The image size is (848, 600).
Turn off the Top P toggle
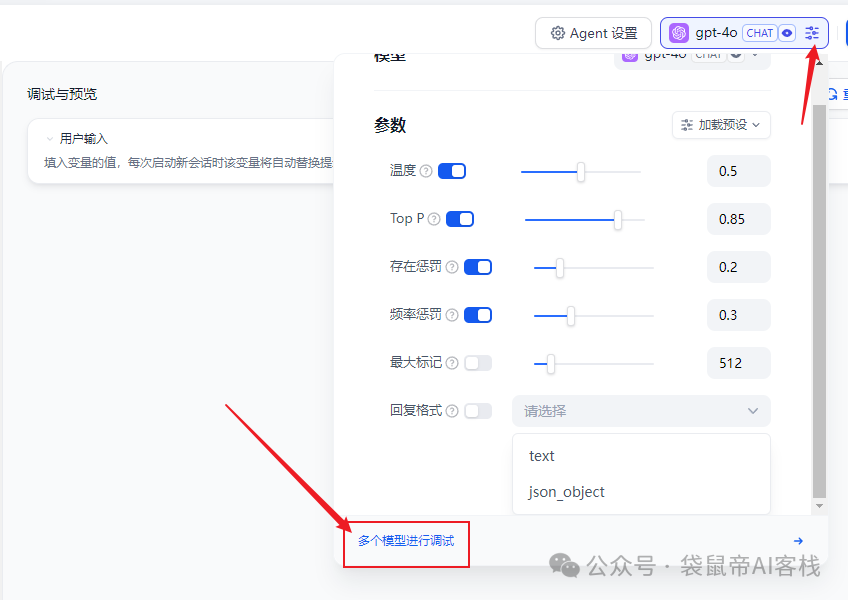click(460, 219)
